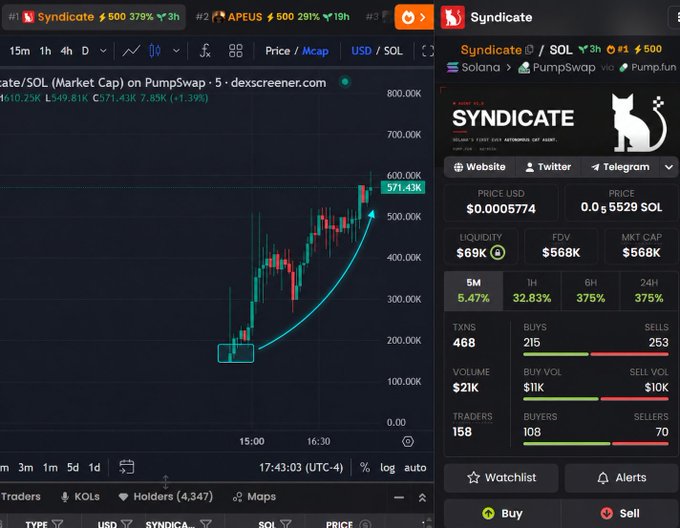Viewport: 680px width, 528px height.
Task: Open the indicators fx icon
Action: pyautogui.click(x=205, y=51)
